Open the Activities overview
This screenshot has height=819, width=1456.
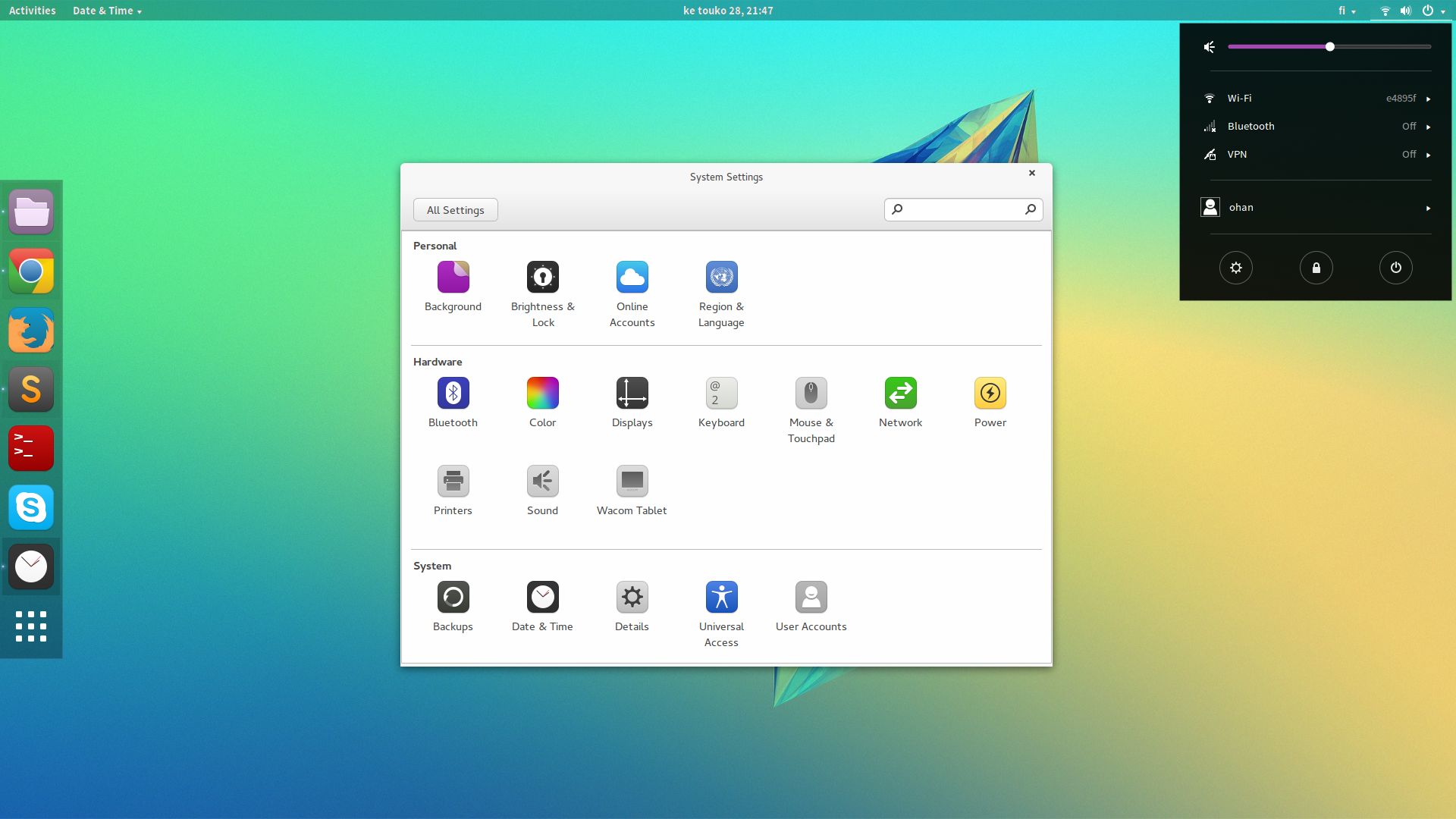tap(32, 11)
